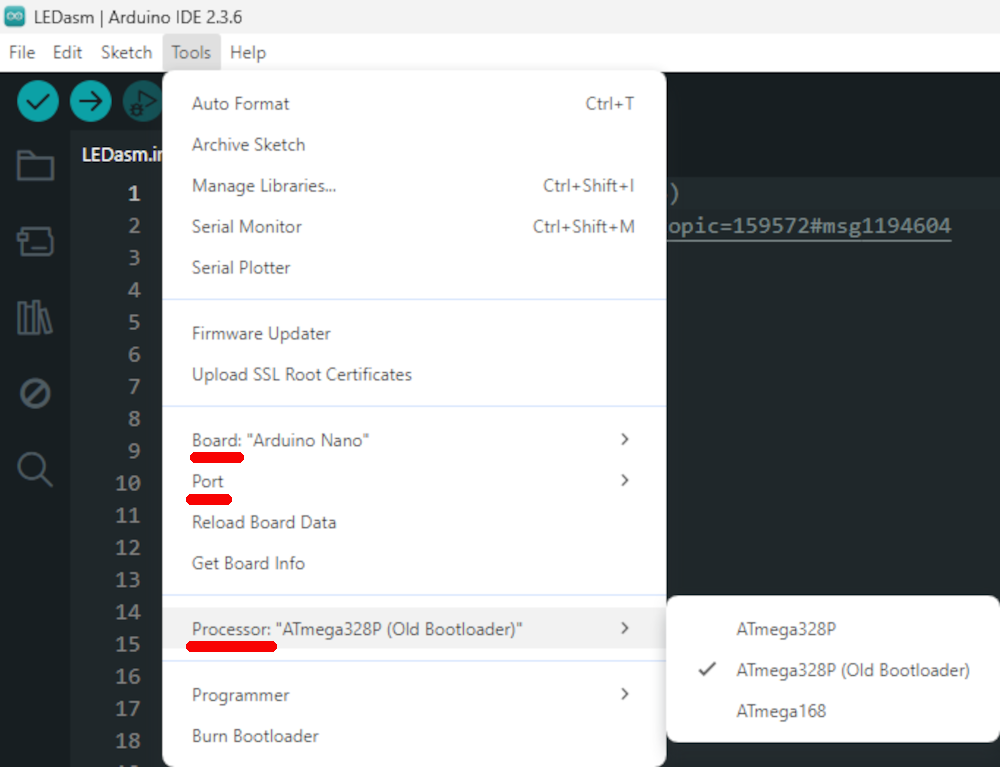Screen dimensions: 1000x767
Task: Click Get Board Info
Action: point(415,563)
